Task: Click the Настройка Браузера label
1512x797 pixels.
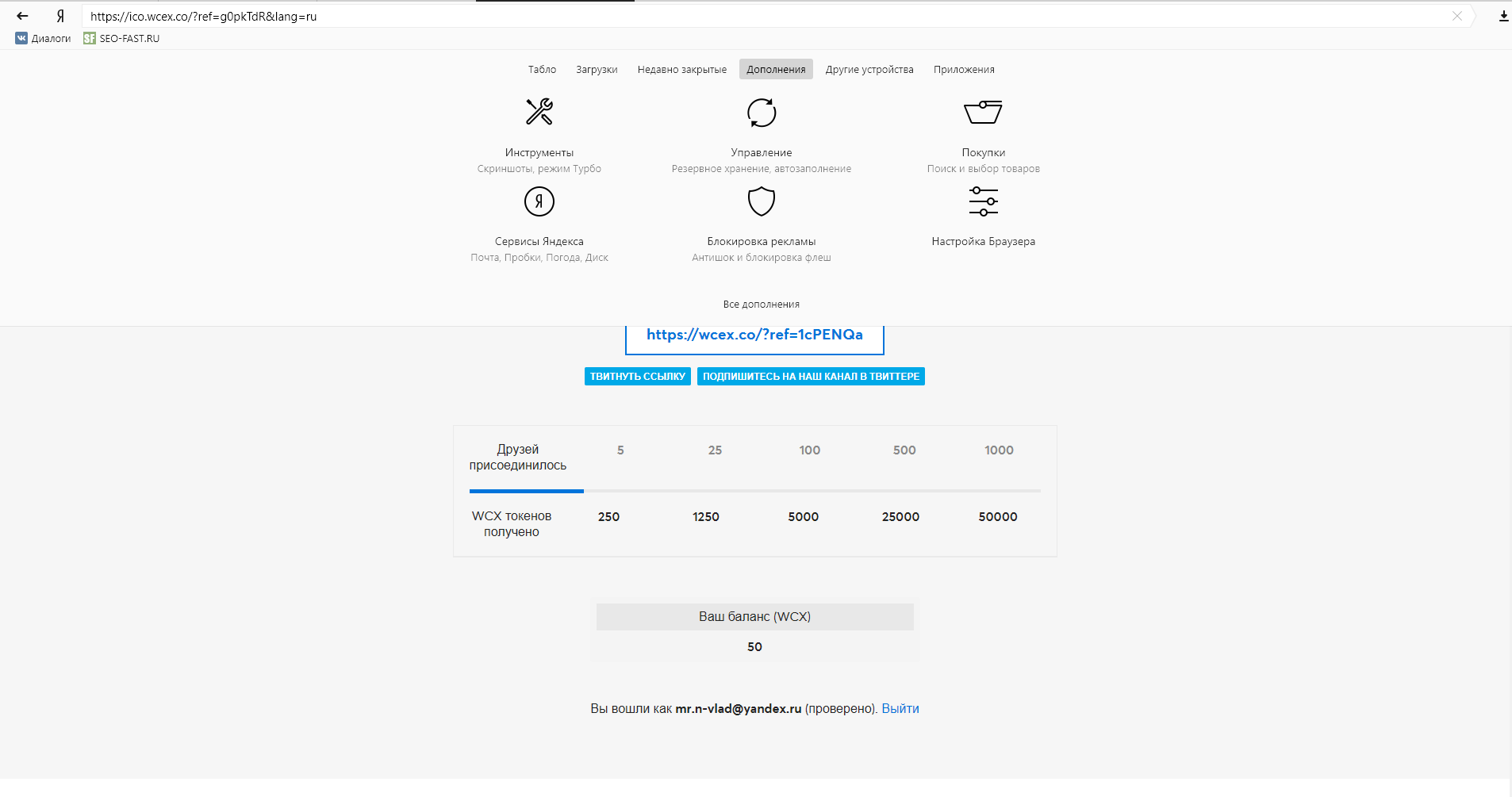Action: click(x=984, y=242)
